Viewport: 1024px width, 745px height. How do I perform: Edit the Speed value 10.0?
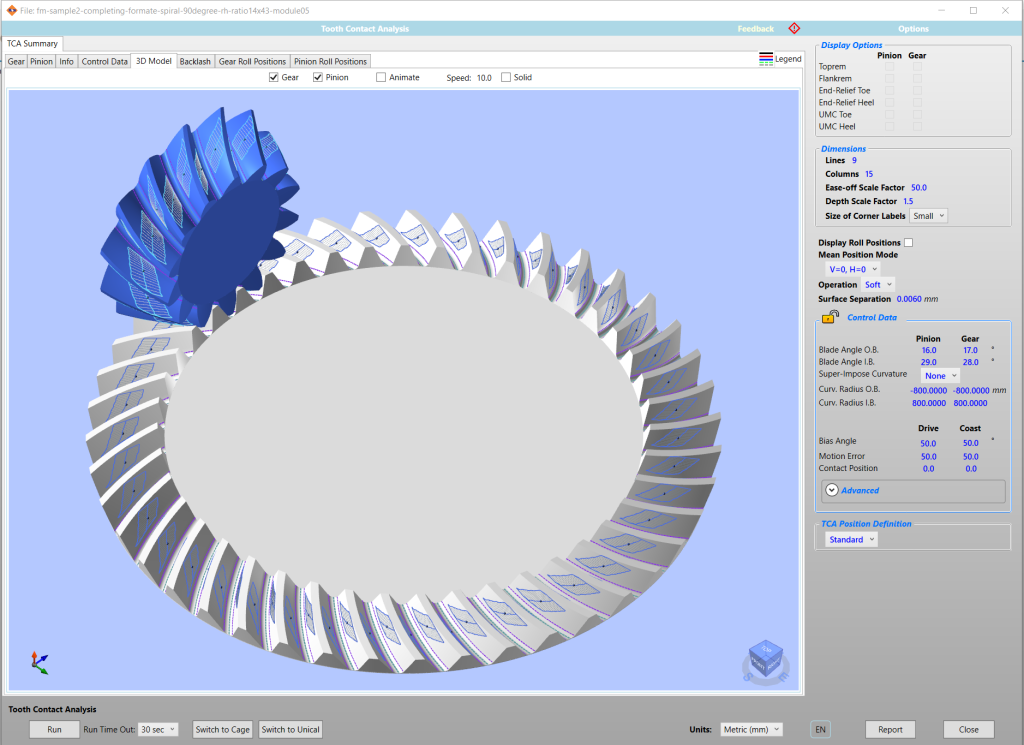click(484, 78)
